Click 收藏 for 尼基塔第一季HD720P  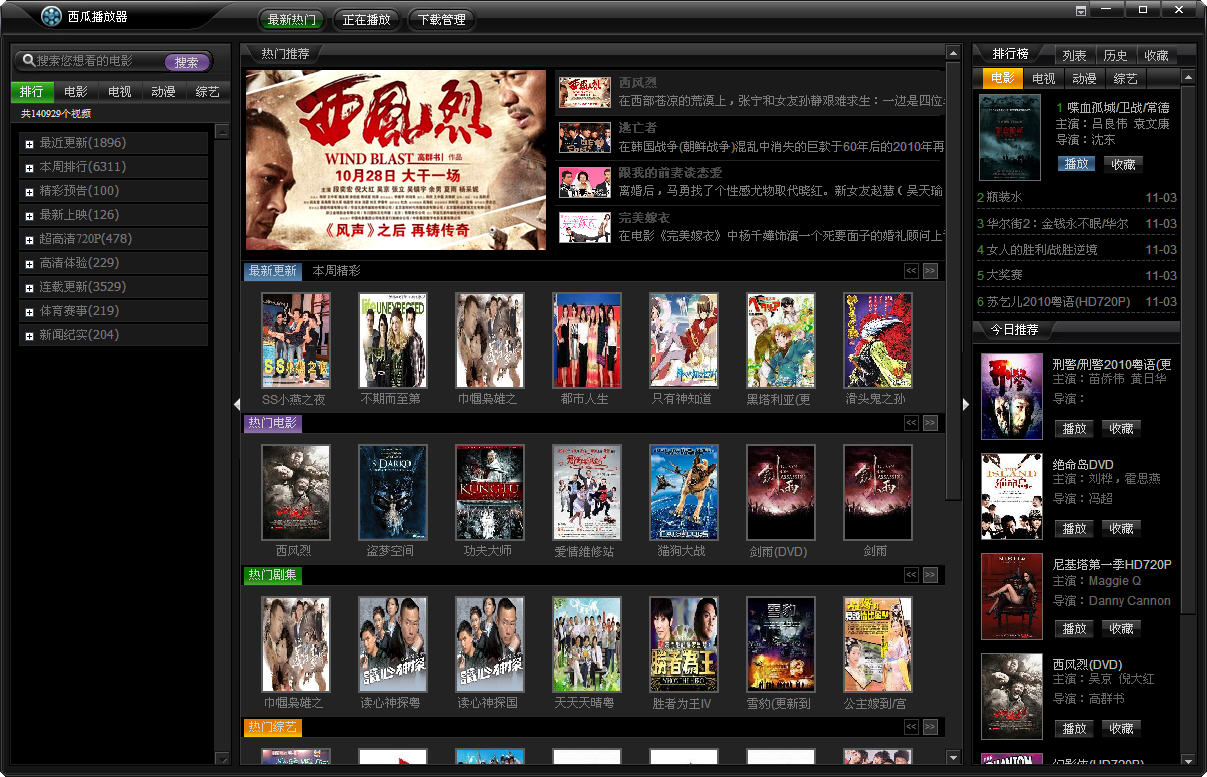click(x=1121, y=628)
